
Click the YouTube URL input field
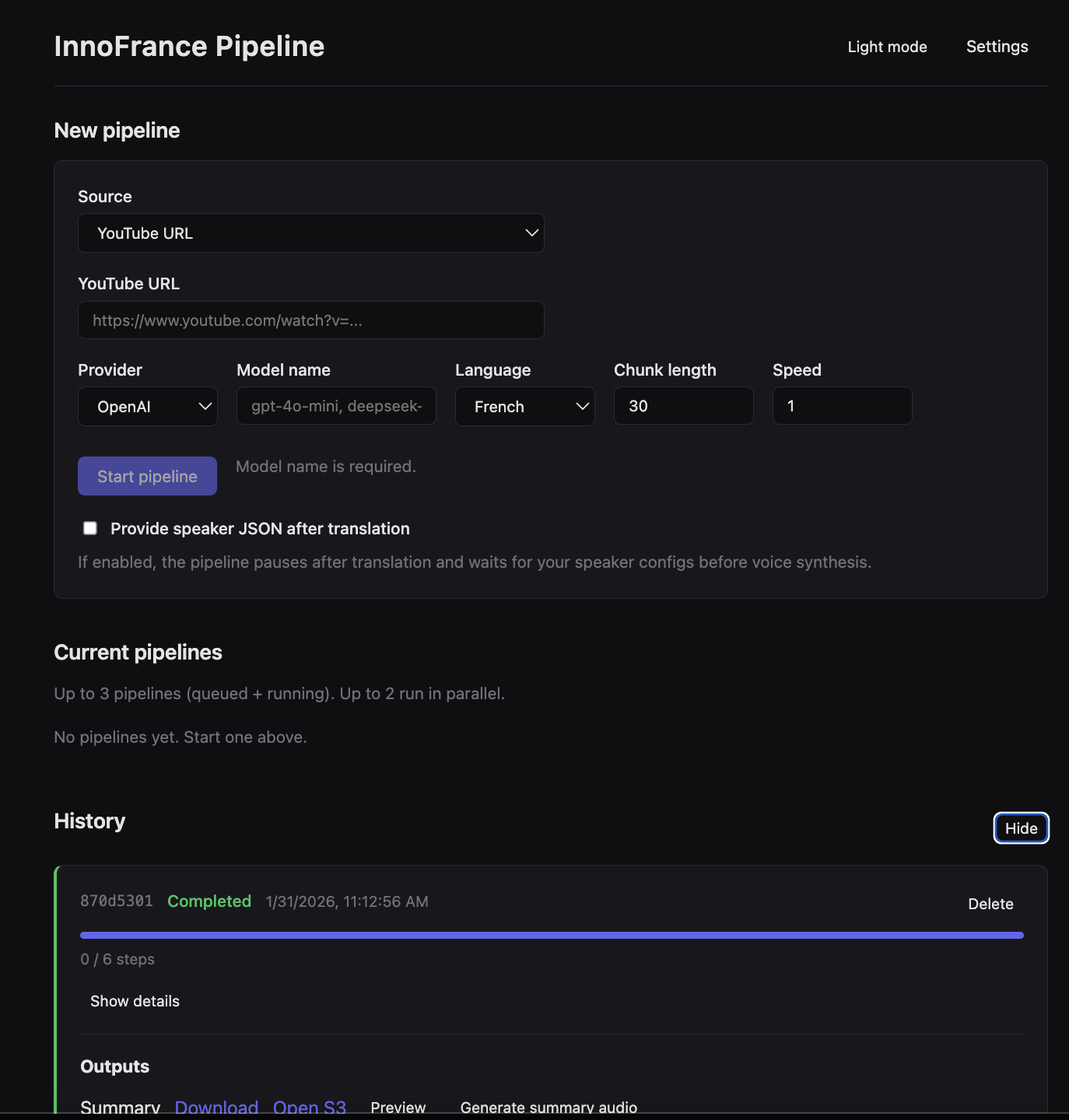pyautogui.click(x=310, y=320)
